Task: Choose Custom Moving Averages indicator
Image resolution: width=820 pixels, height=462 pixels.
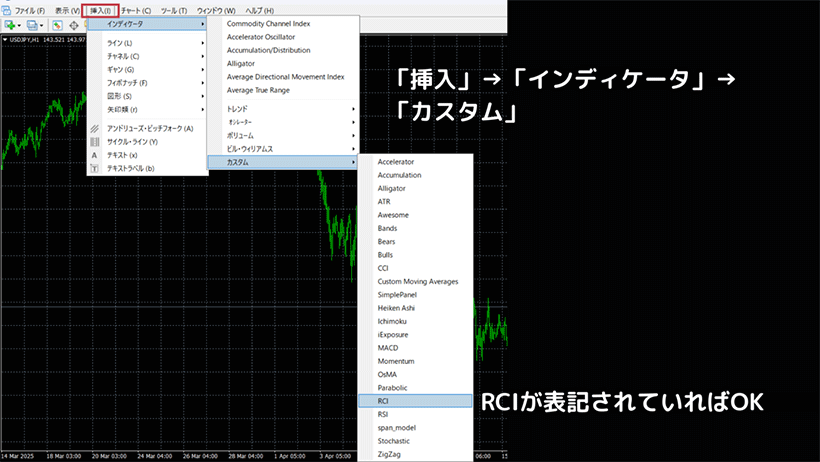Action: coord(415,281)
